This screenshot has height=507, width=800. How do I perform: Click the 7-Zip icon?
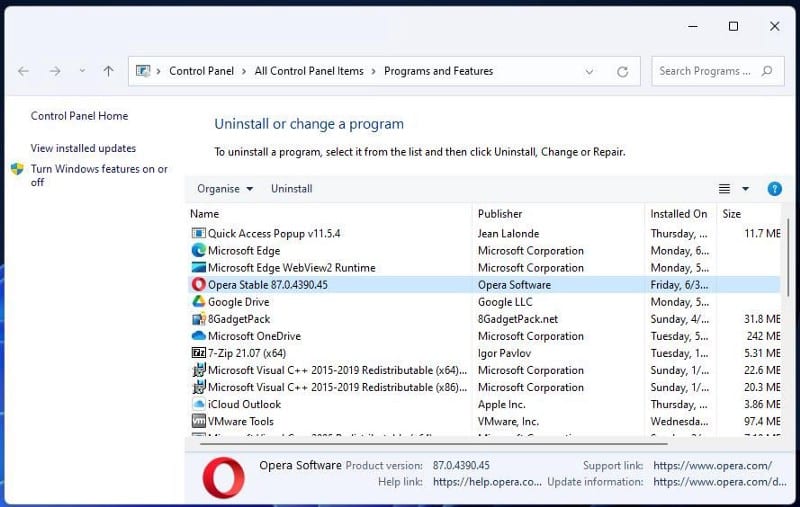coord(198,353)
